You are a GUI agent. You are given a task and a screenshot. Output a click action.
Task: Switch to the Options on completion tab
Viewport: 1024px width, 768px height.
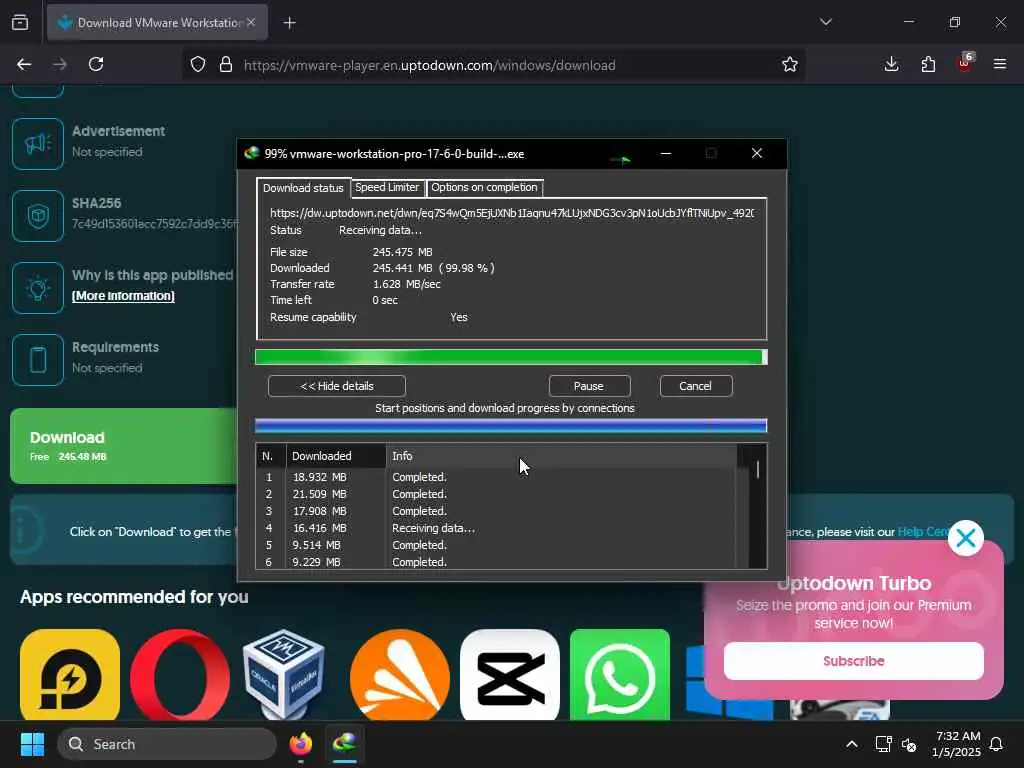click(485, 187)
